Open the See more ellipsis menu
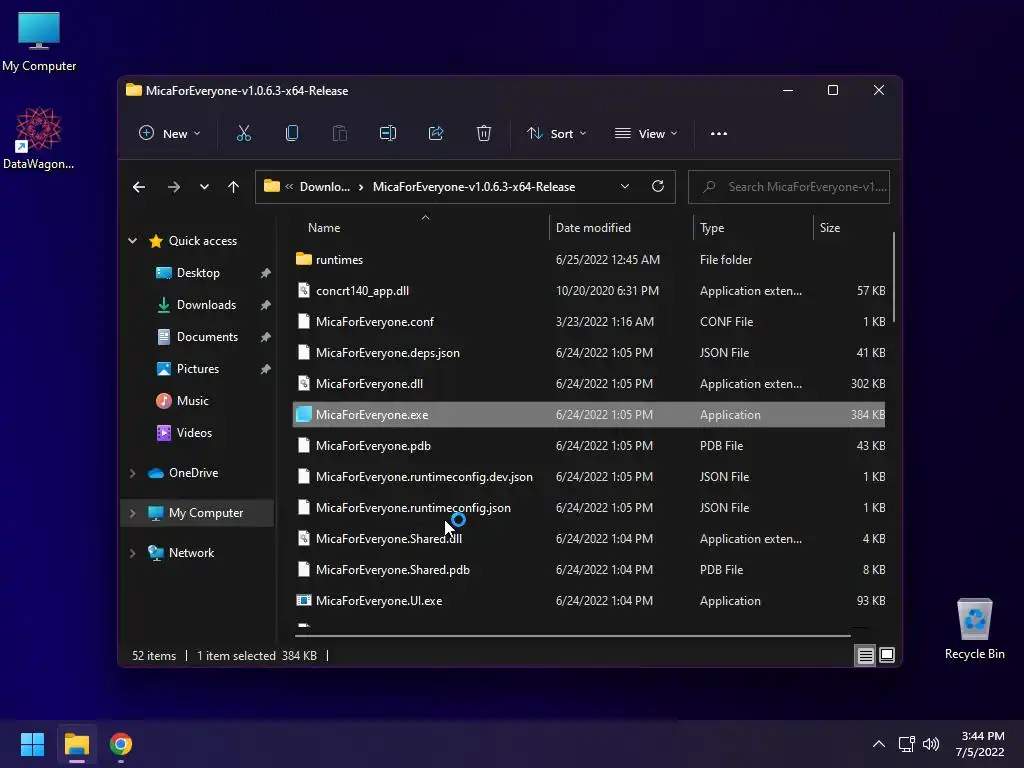The width and height of the screenshot is (1024, 768). pyautogui.click(x=719, y=133)
